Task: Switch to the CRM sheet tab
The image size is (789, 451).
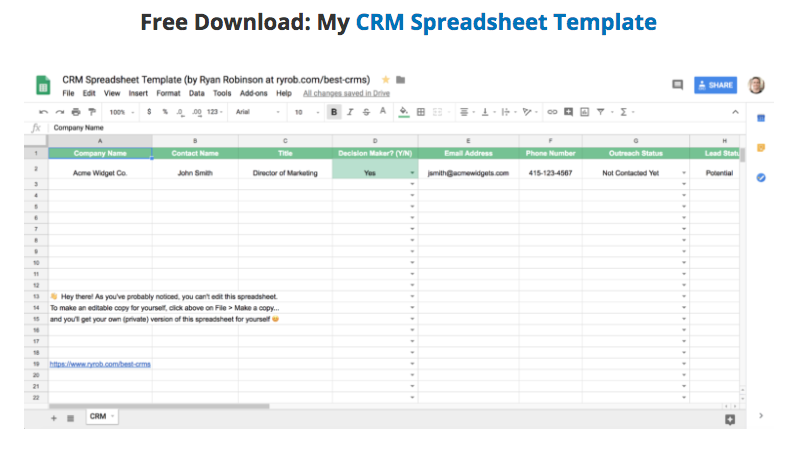Action: [x=99, y=416]
